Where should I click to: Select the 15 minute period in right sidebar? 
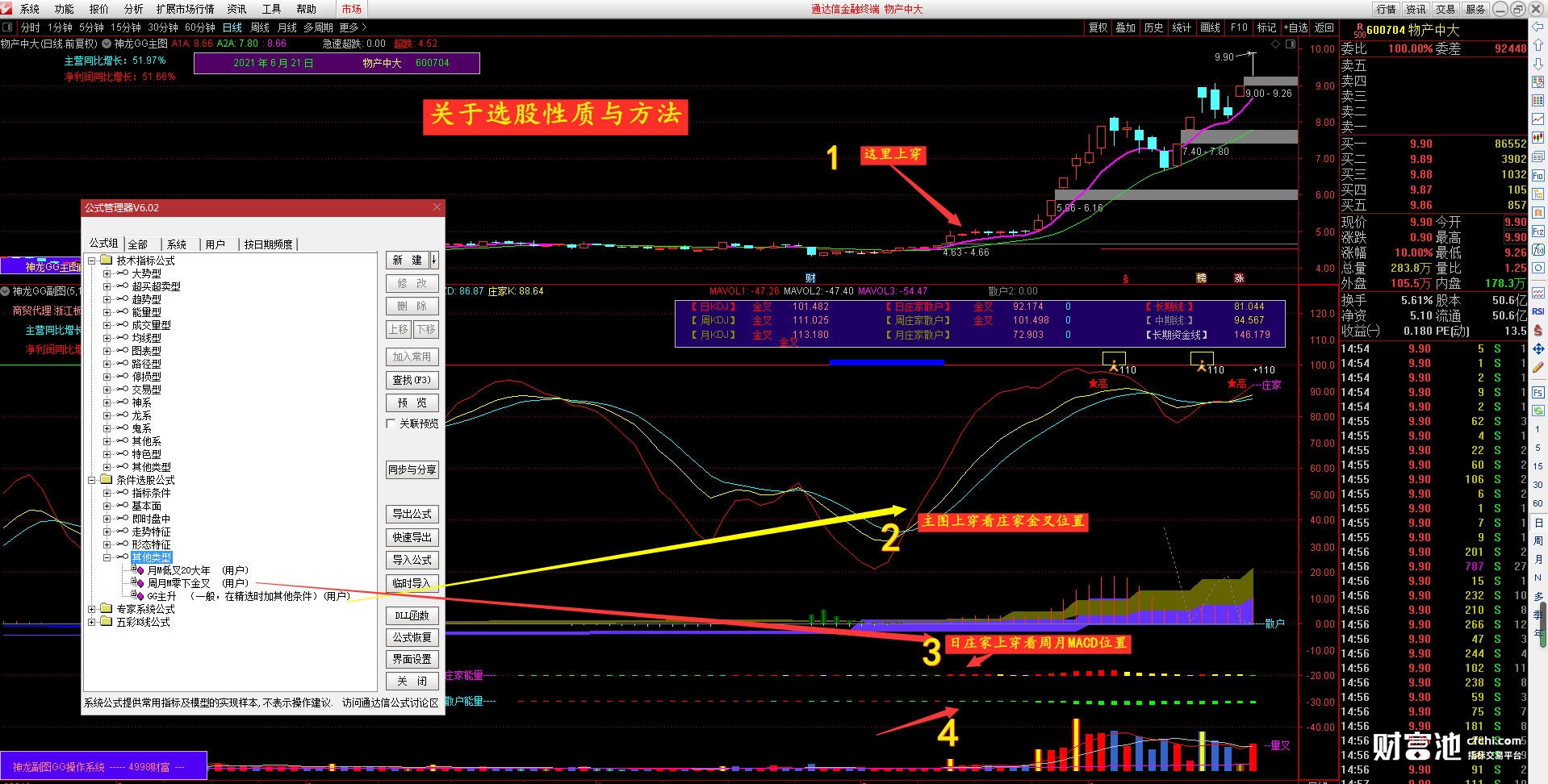tap(1538, 466)
